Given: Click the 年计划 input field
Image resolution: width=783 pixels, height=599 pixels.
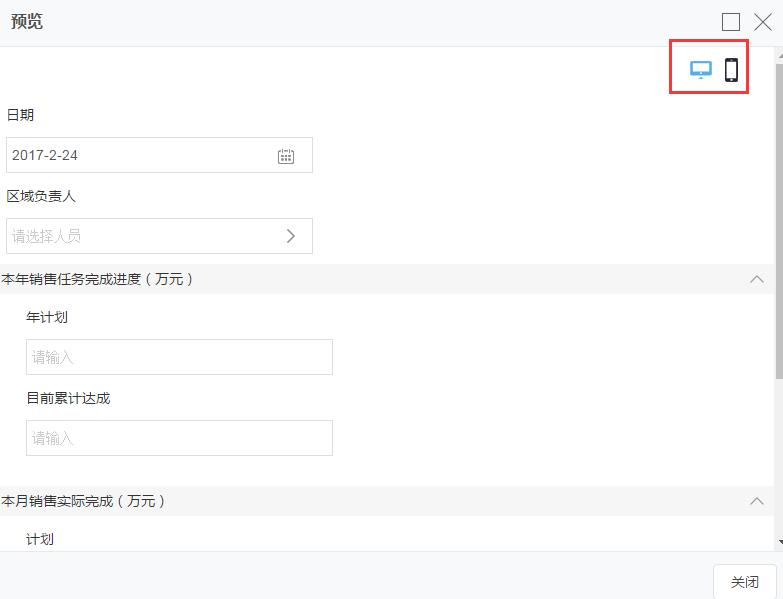Looking at the screenshot, I should [179, 357].
